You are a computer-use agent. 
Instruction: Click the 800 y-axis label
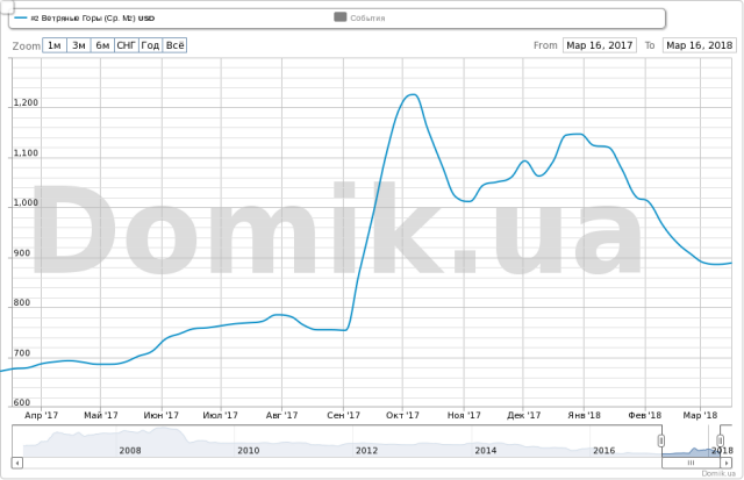(x=22, y=303)
